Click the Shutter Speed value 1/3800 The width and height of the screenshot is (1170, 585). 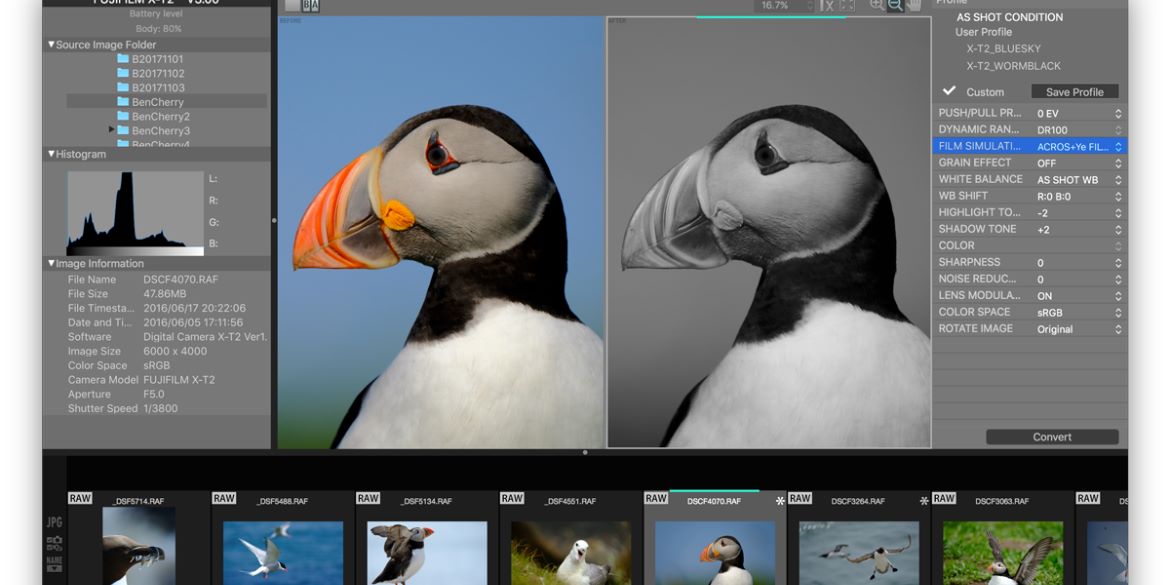pyautogui.click(x=160, y=409)
